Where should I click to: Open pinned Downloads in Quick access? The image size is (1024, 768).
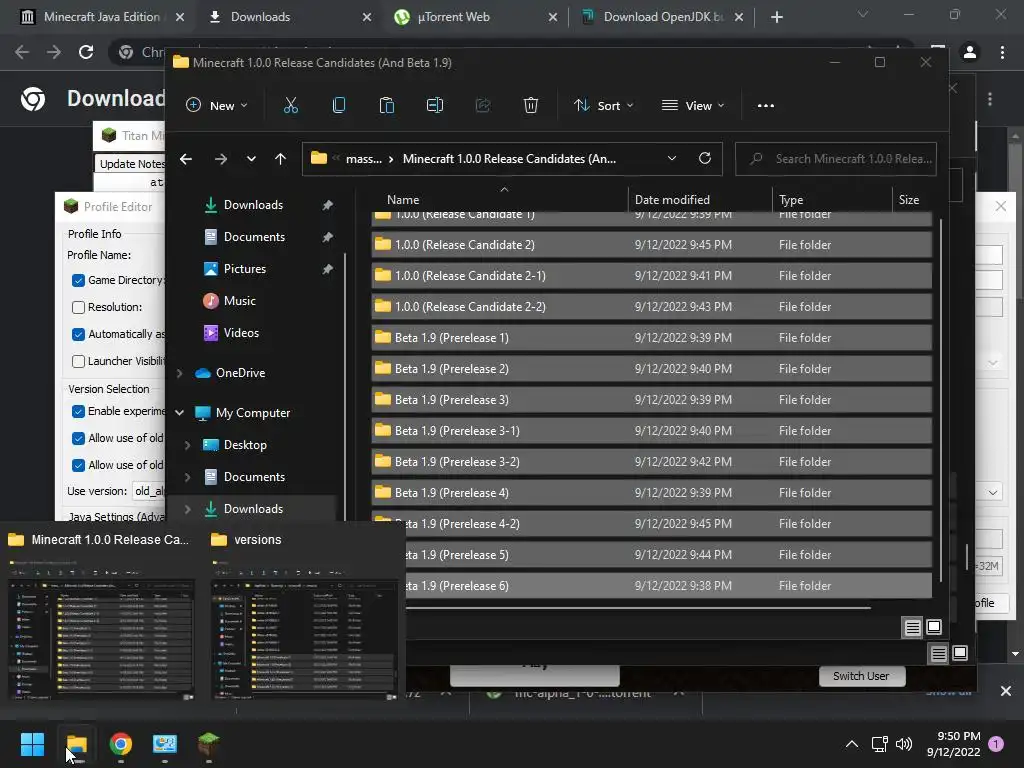pyautogui.click(x=253, y=205)
